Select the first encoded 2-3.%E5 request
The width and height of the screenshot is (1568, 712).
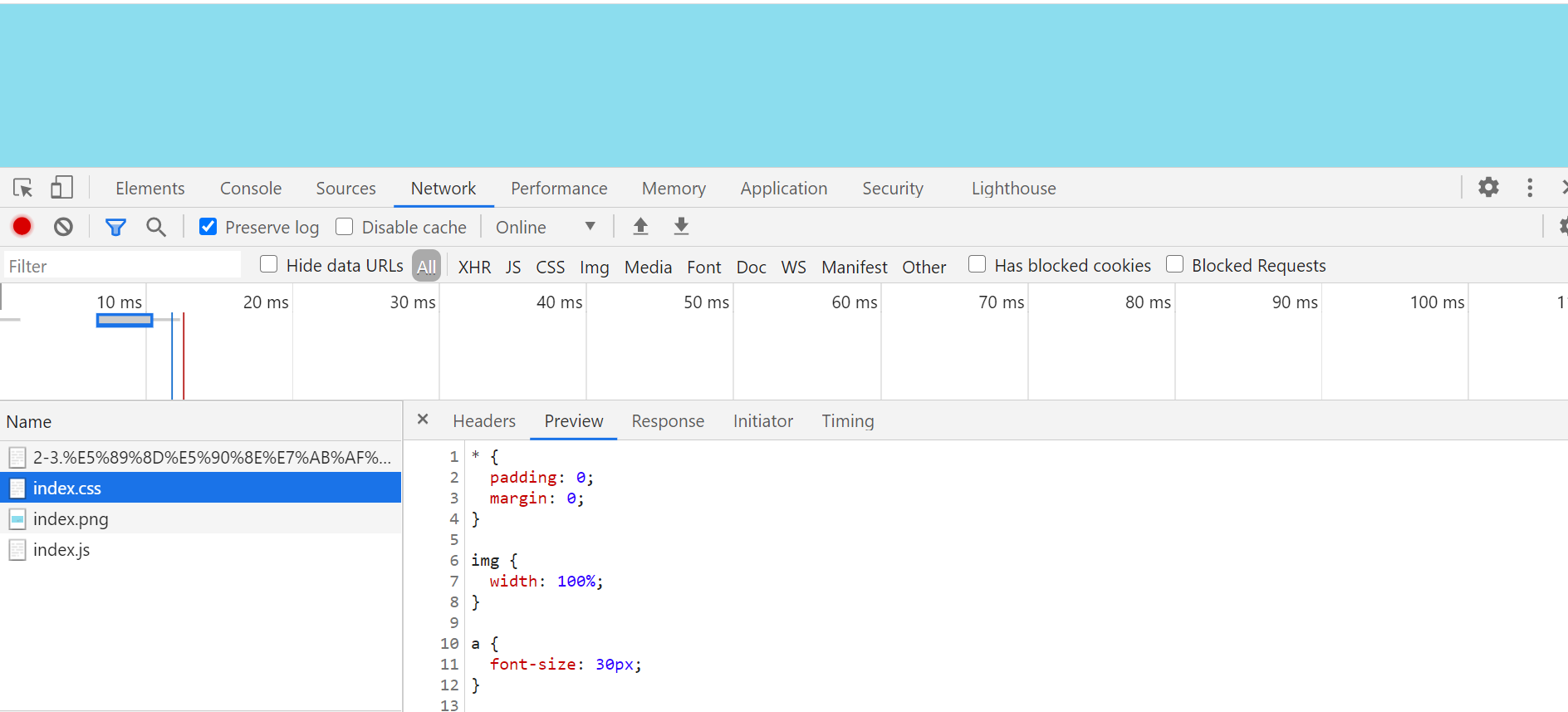click(201, 457)
